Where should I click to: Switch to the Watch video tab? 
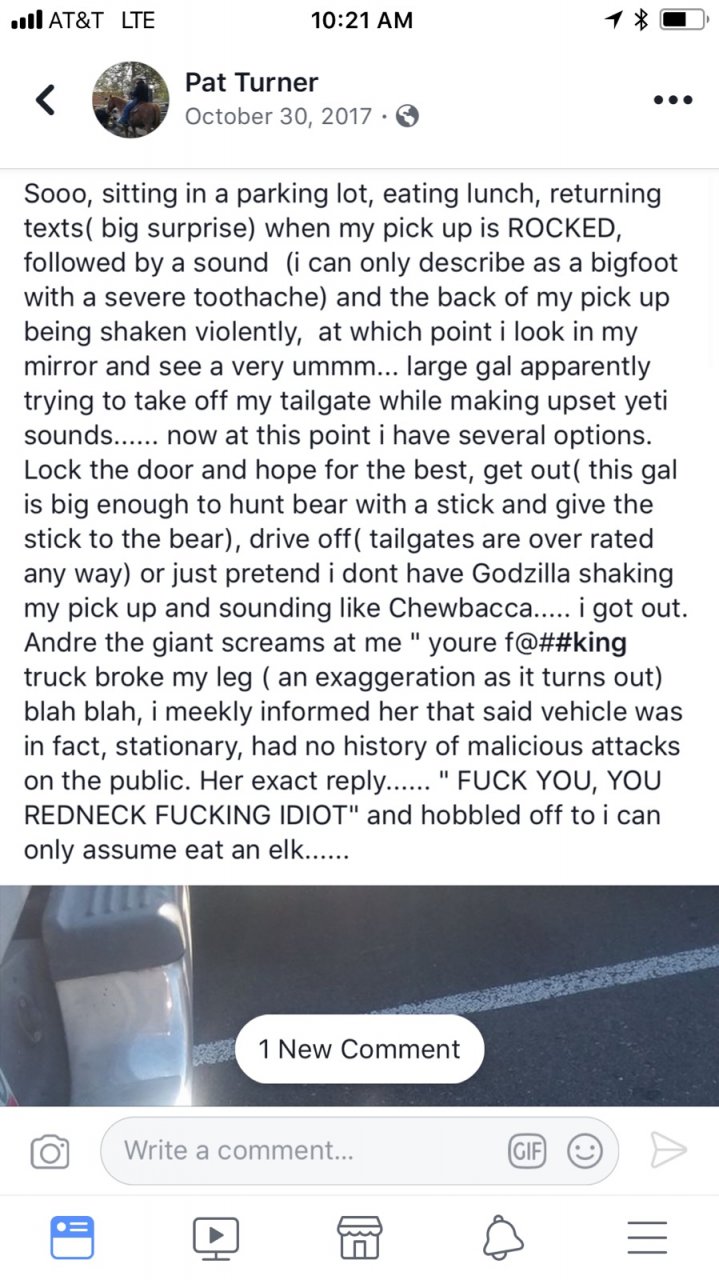coord(215,1237)
